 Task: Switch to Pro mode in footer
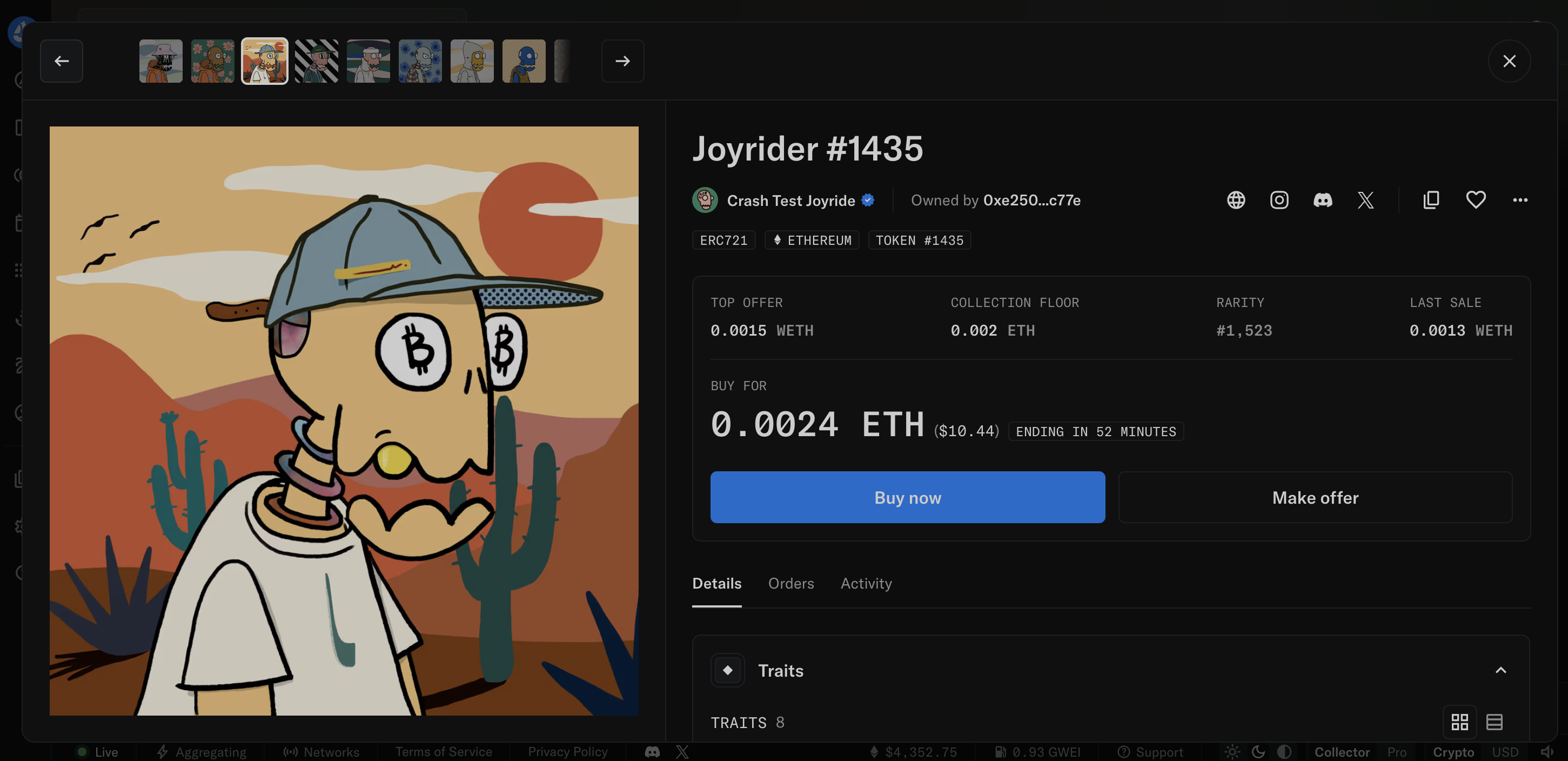(x=1396, y=752)
